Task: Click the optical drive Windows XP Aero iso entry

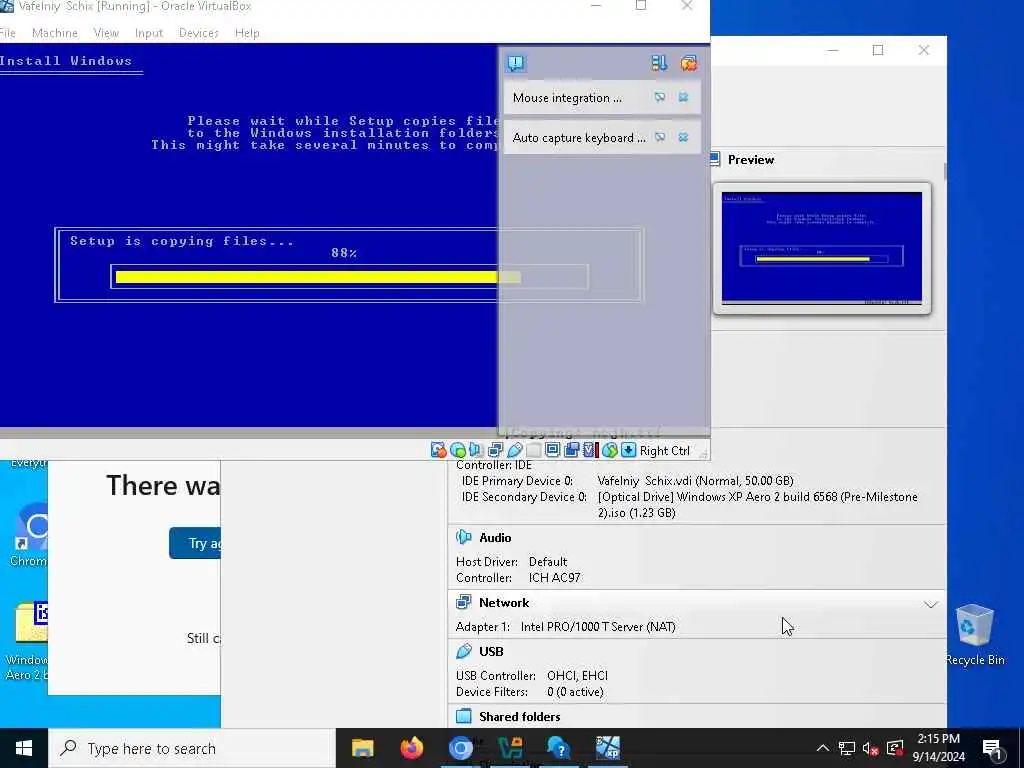Action: tap(758, 504)
